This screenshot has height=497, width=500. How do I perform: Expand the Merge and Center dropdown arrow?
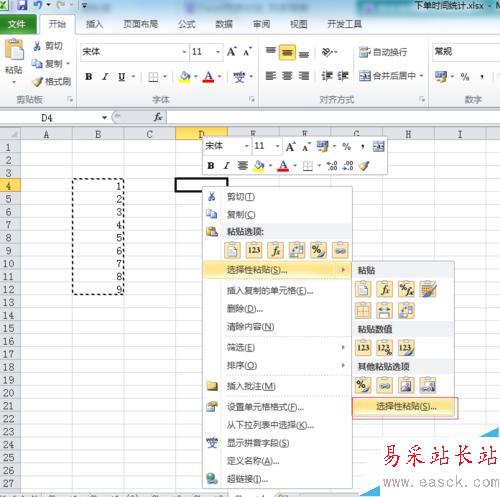[x=421, y=76]
